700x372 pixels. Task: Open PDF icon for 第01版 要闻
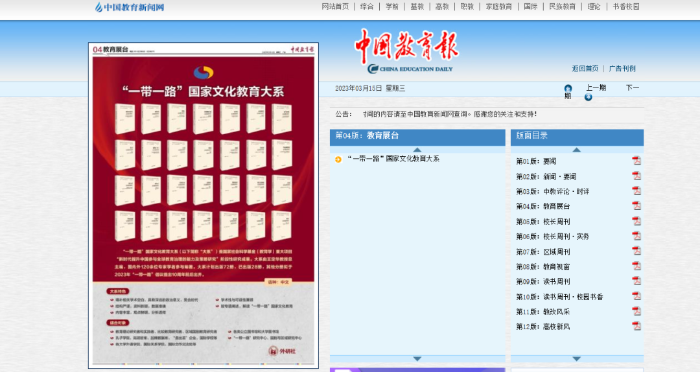[636, 161]
